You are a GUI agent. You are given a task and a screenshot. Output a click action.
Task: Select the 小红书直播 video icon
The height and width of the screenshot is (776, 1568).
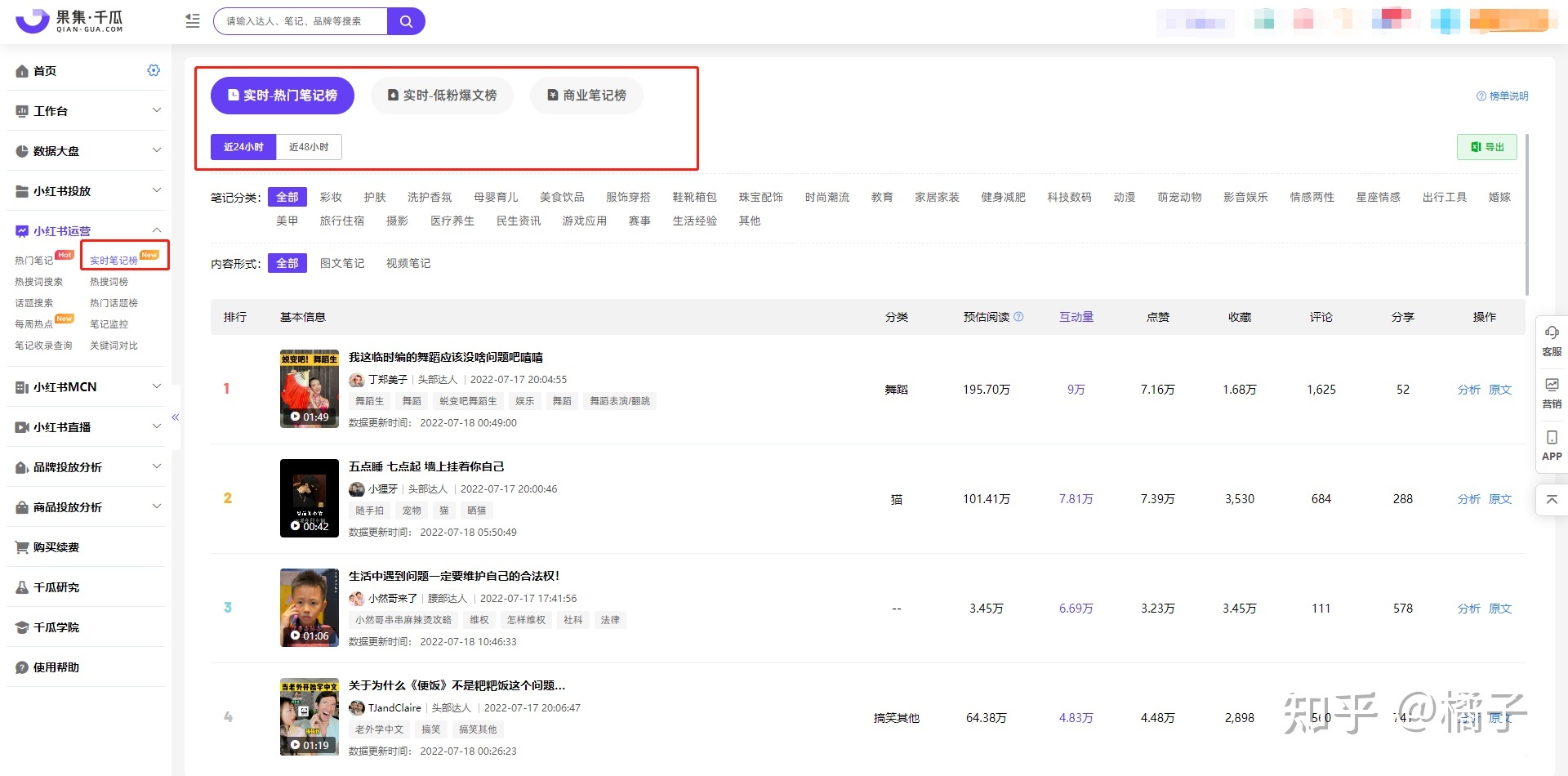[23, 426]
